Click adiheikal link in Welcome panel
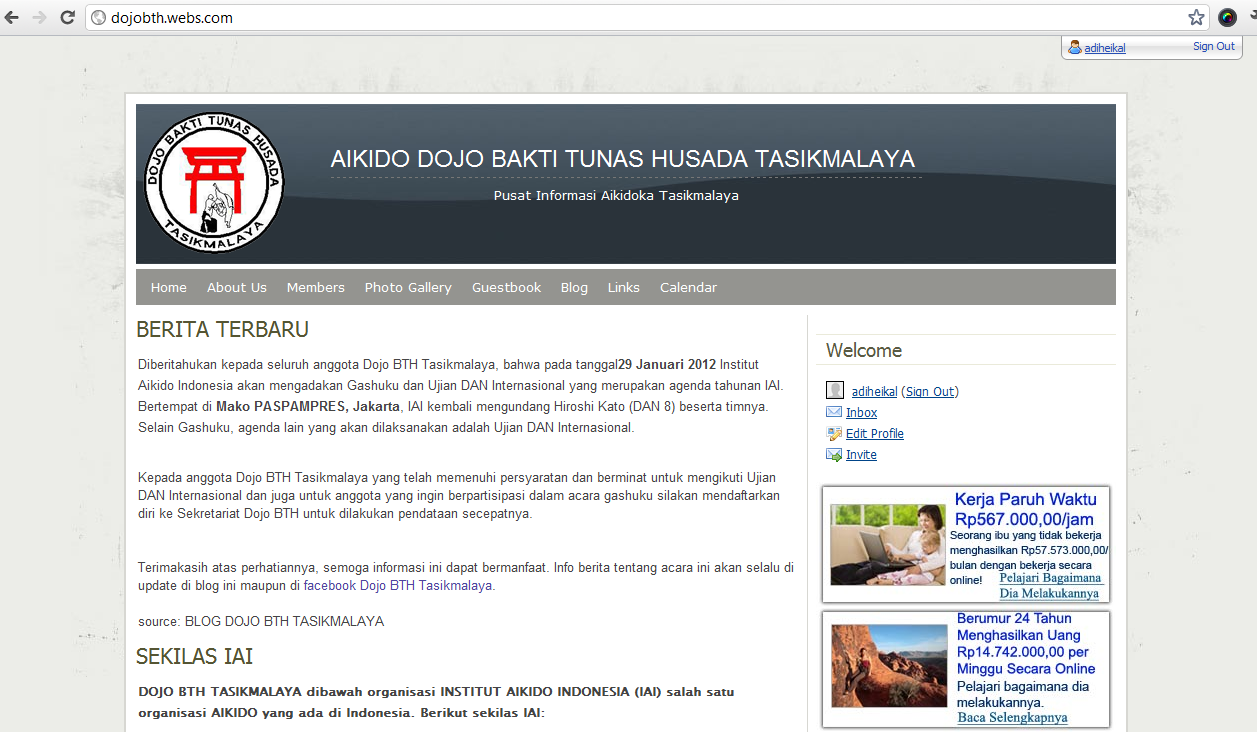The height and width of the screenshot is (732, 1257). tap(875, 392)
